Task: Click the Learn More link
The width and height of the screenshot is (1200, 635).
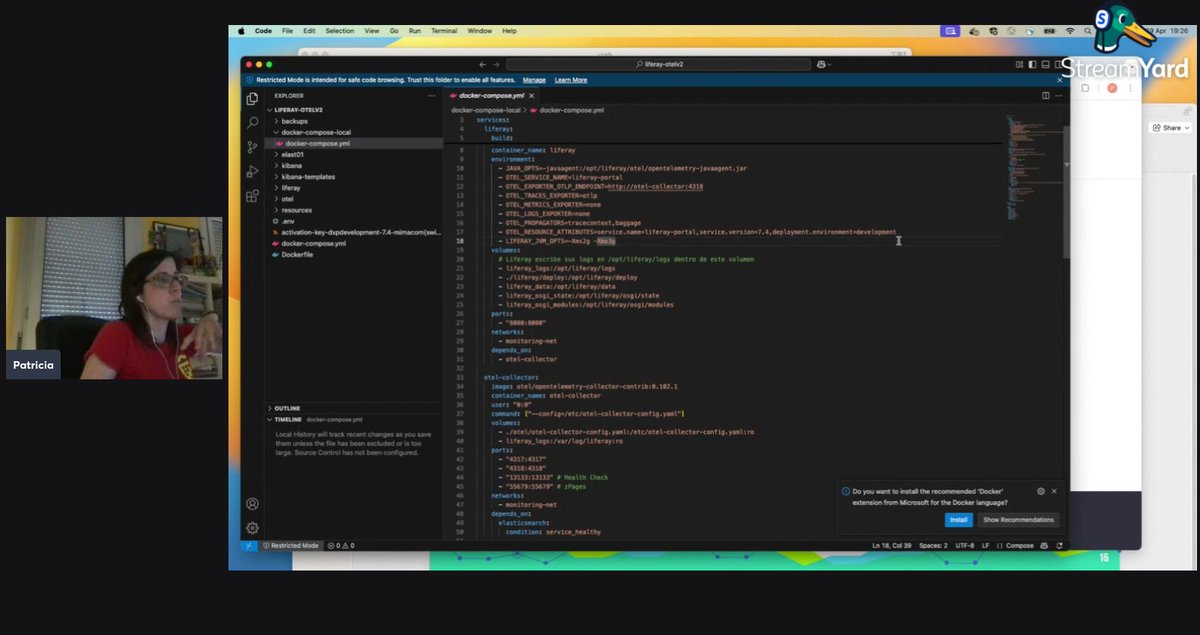Action: click(x=571, y=80)
